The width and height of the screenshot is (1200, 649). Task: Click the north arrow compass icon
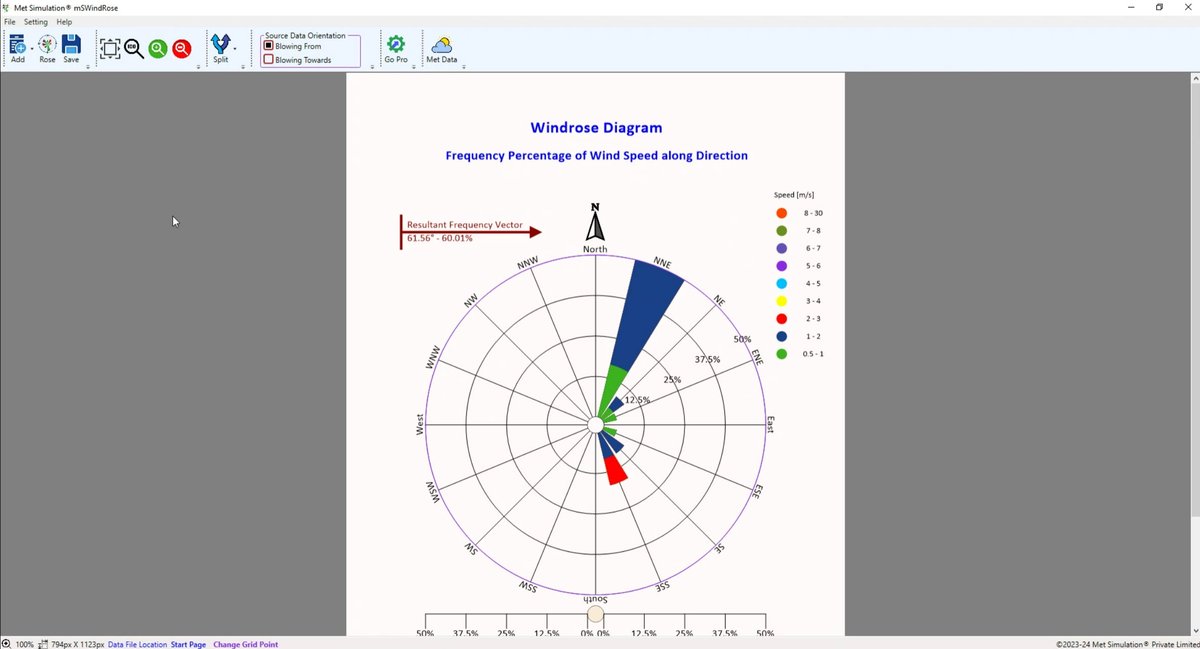[x=595, y=223]
